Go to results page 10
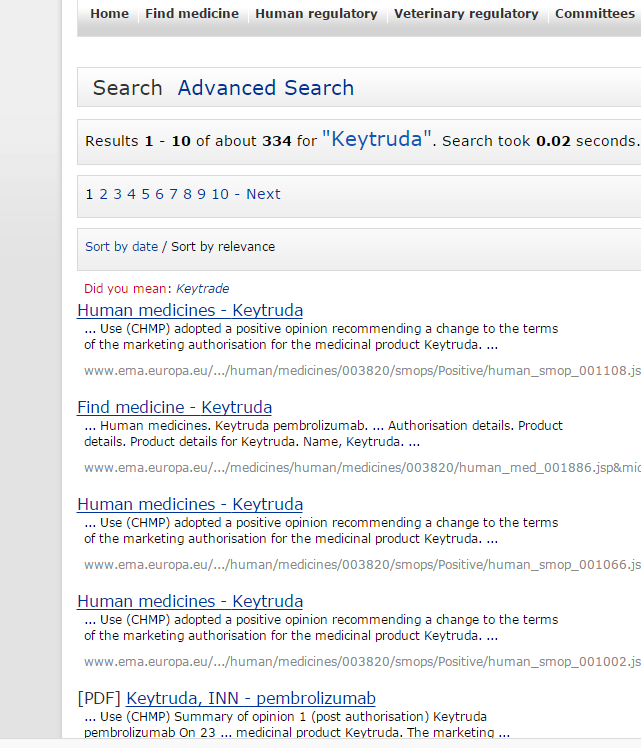The width and height of the screenshot is (641, 748). pyautogui.click(x=220, y=194)
